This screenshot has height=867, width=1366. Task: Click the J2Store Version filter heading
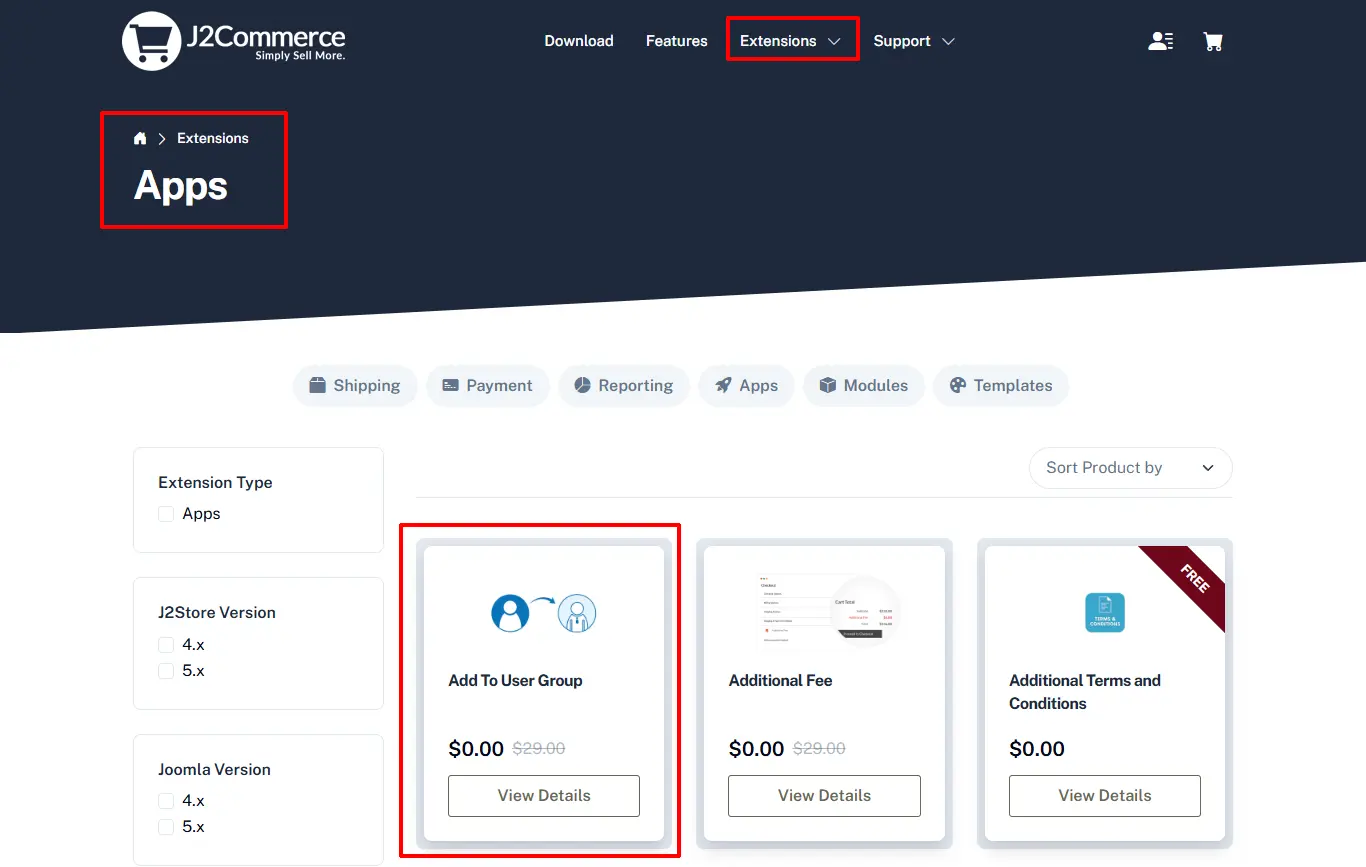217,612
